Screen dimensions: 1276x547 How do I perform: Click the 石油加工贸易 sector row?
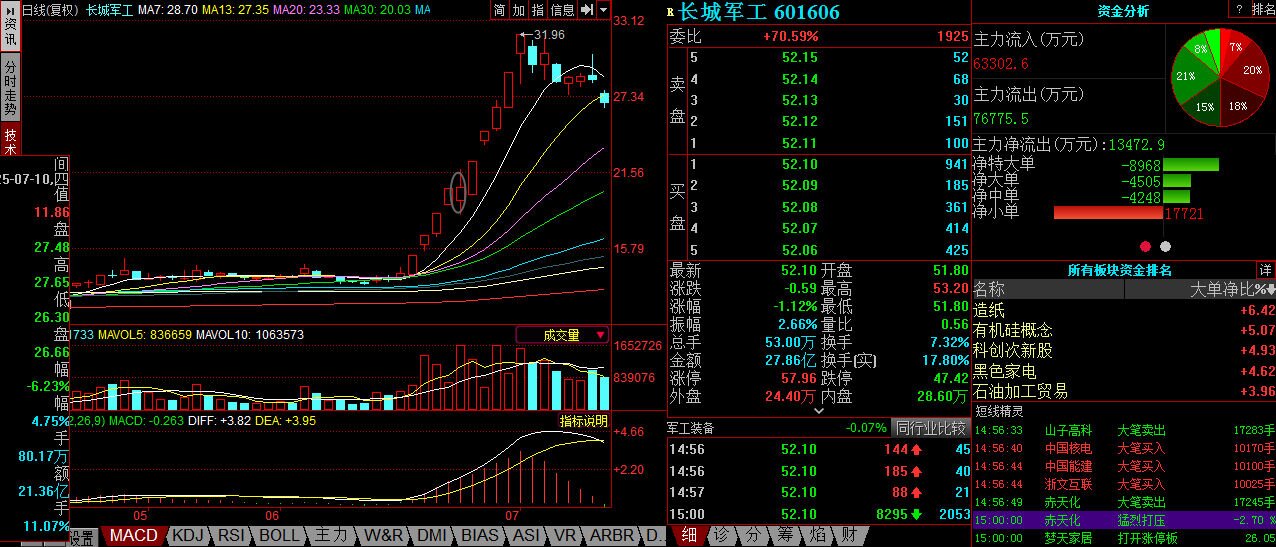point(1124,391)
